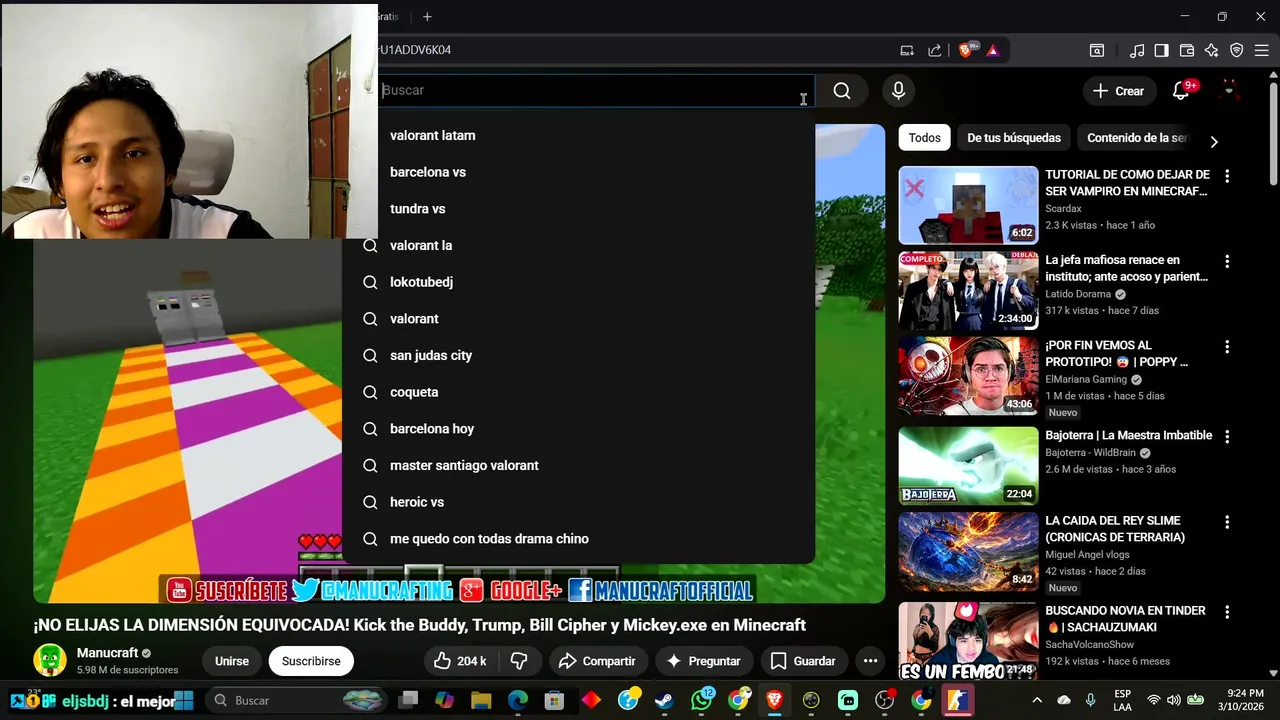The width and height of the screenshot is (1280, 720).
Task: Dislike the video with thumbs-down
Action: pos(519,661)
